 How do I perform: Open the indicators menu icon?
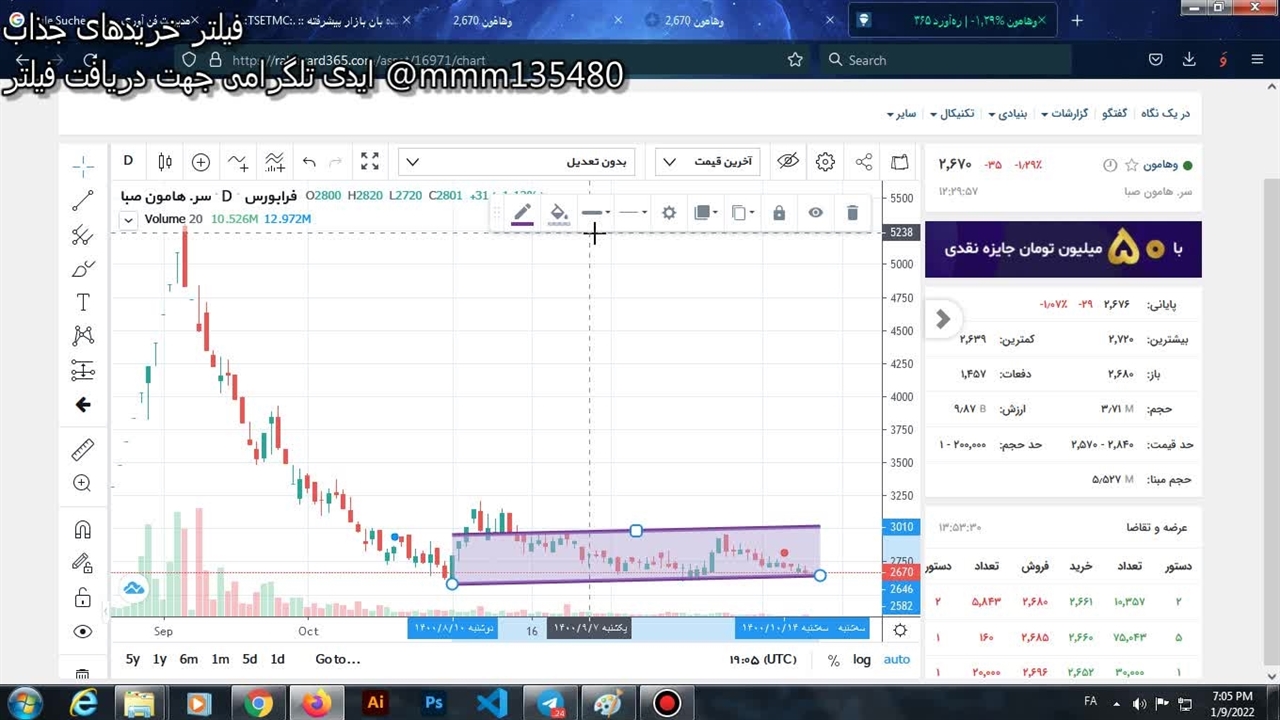(237, 162)
